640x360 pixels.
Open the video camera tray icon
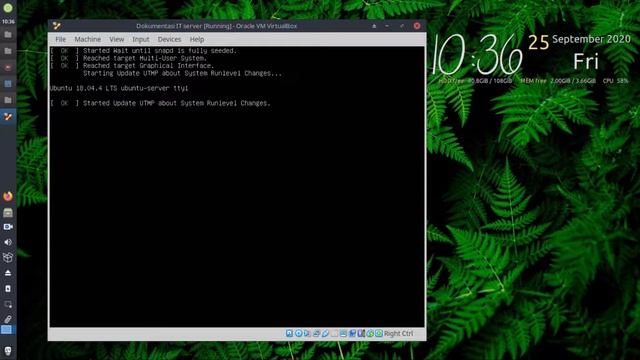tap(8, 227)
